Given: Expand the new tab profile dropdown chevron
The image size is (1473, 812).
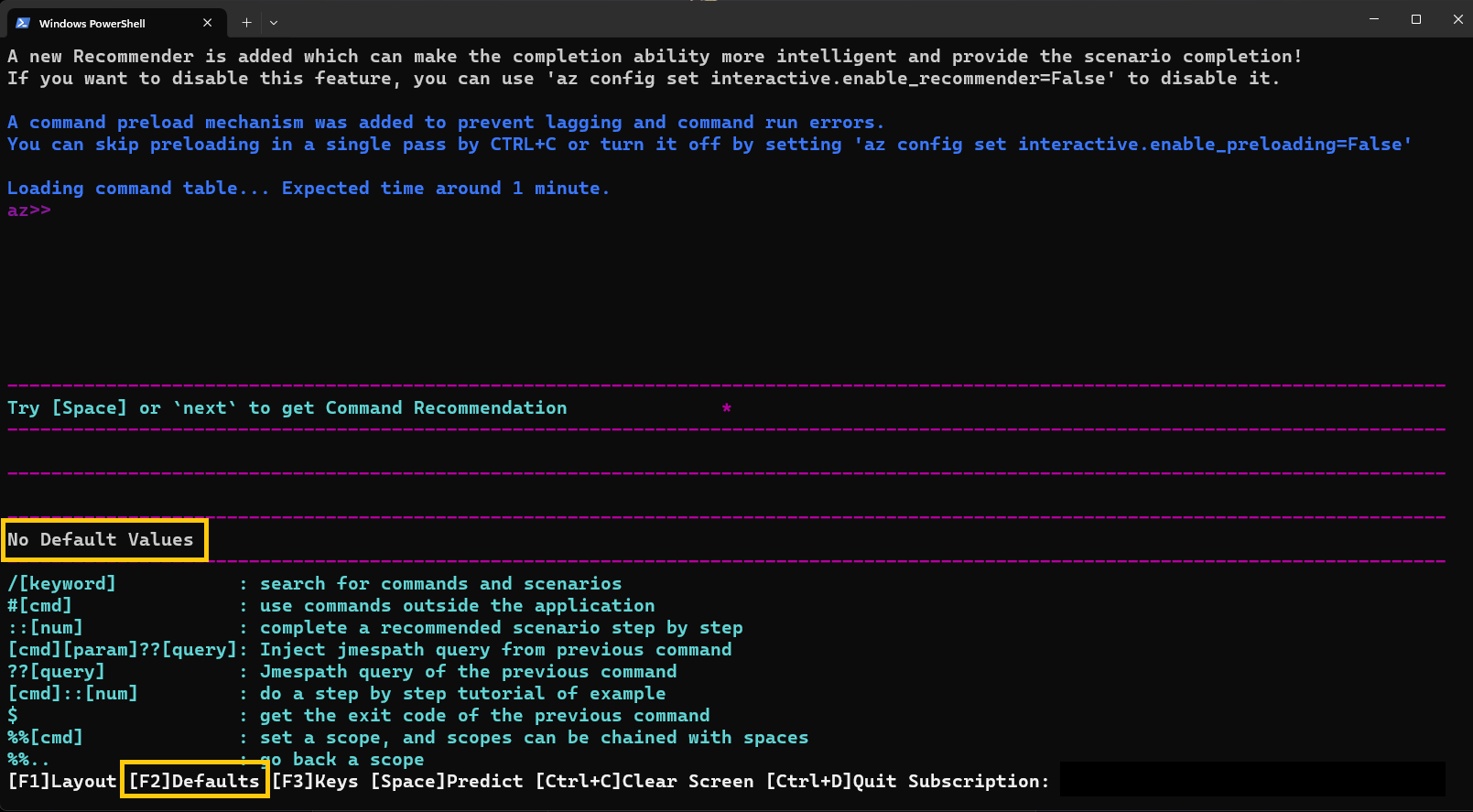Looking at the screenshot, I should click(x=274, y=23).
